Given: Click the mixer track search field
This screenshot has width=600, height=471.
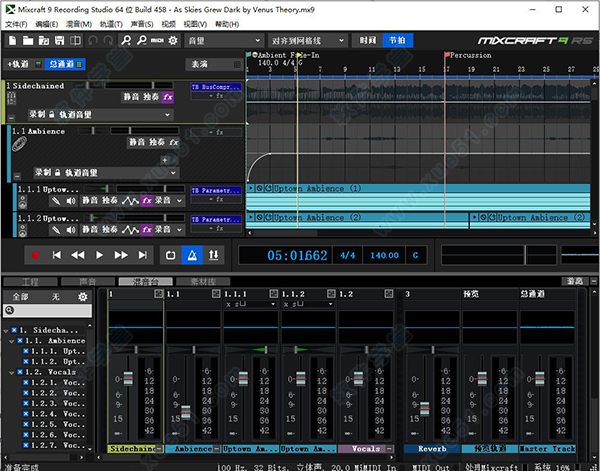Looking at the screenshot, I should [x=47, y=310].
